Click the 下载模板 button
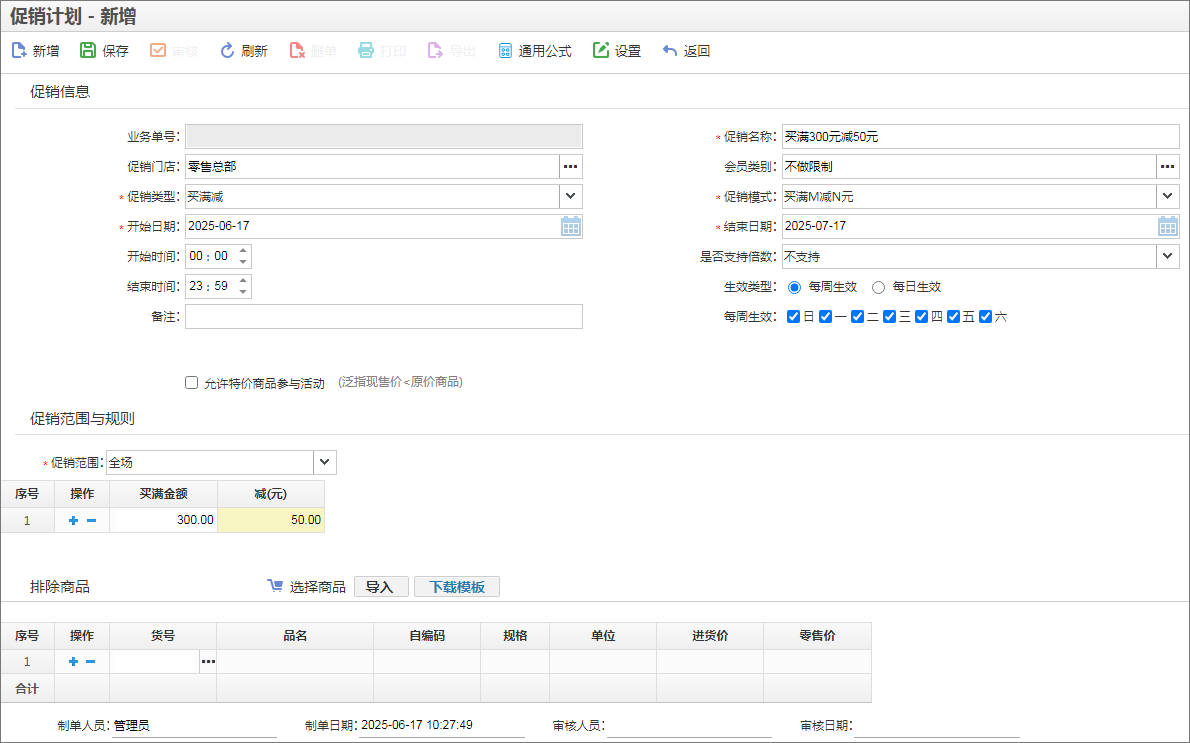 pos(457,587)
